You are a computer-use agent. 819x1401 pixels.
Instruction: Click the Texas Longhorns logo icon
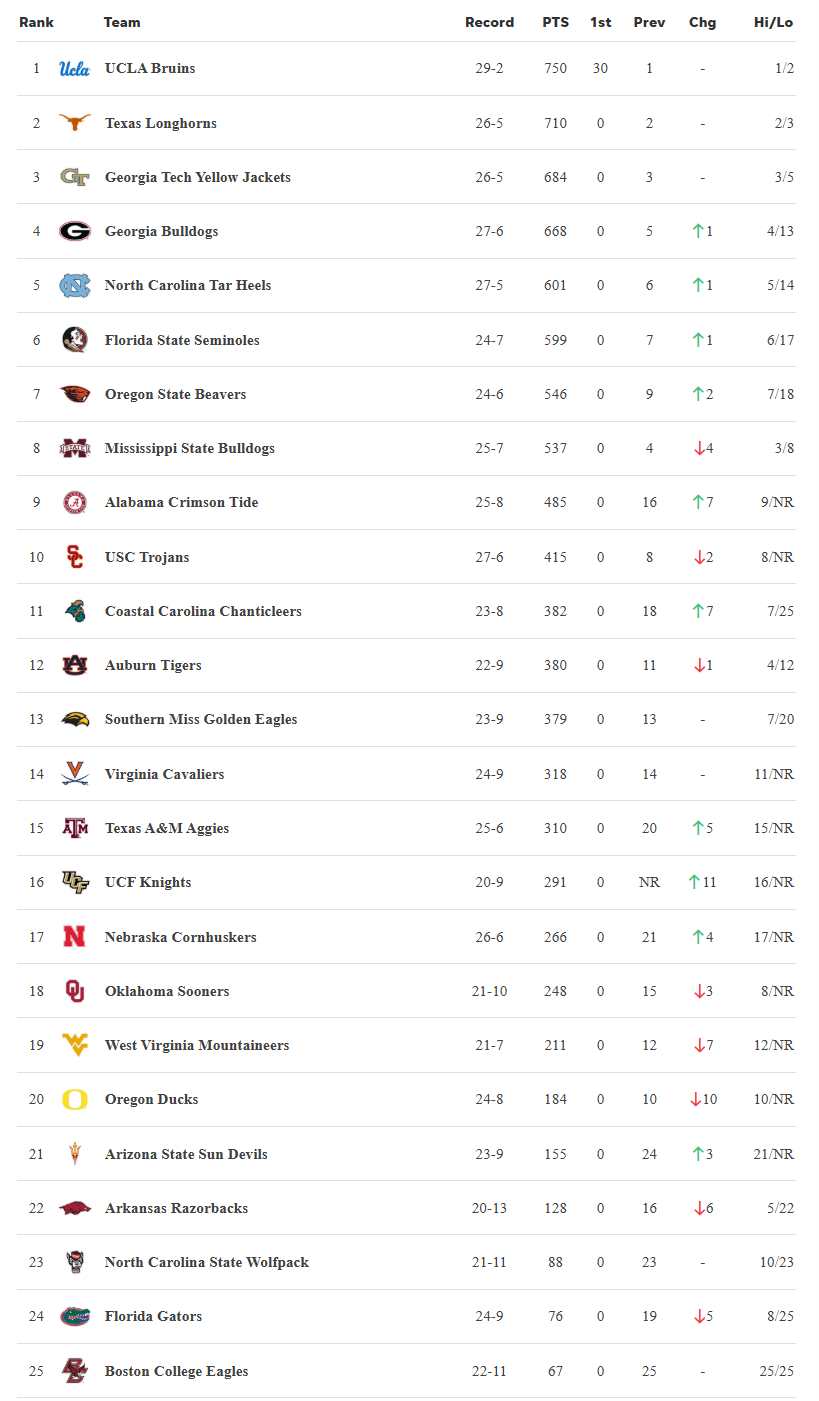coord(74,123)
